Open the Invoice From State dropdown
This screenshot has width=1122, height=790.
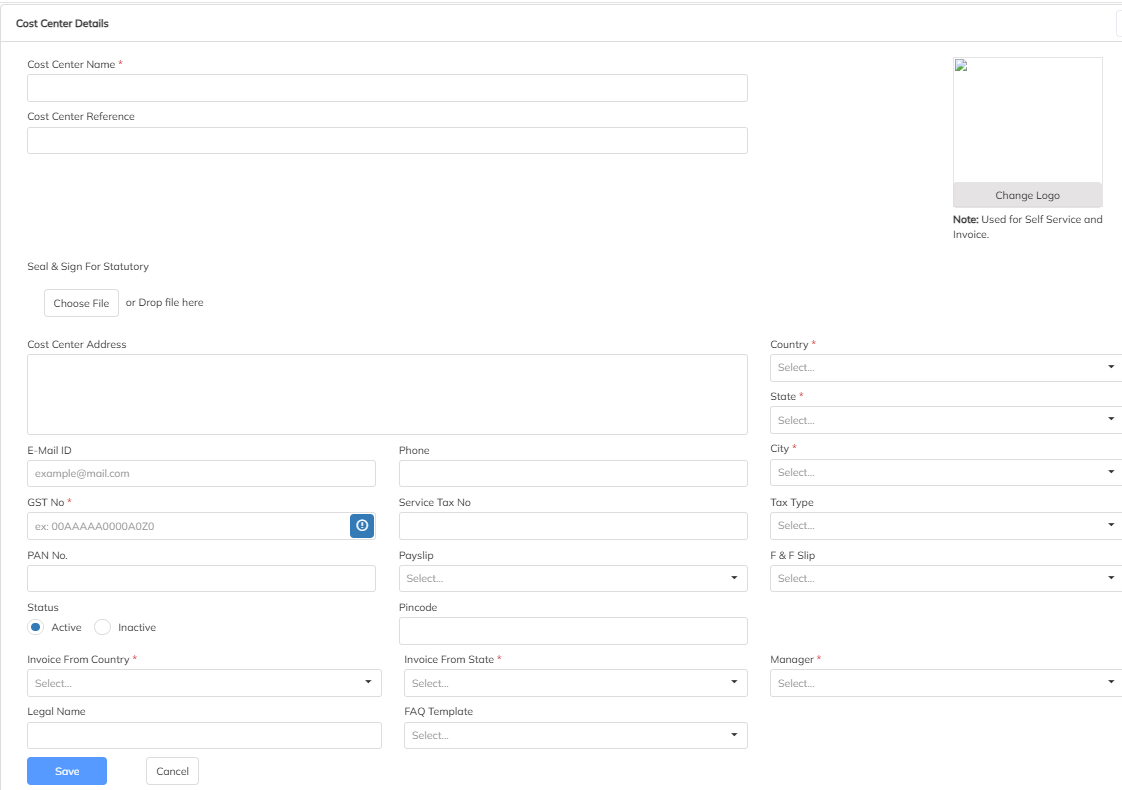point(576,683)
